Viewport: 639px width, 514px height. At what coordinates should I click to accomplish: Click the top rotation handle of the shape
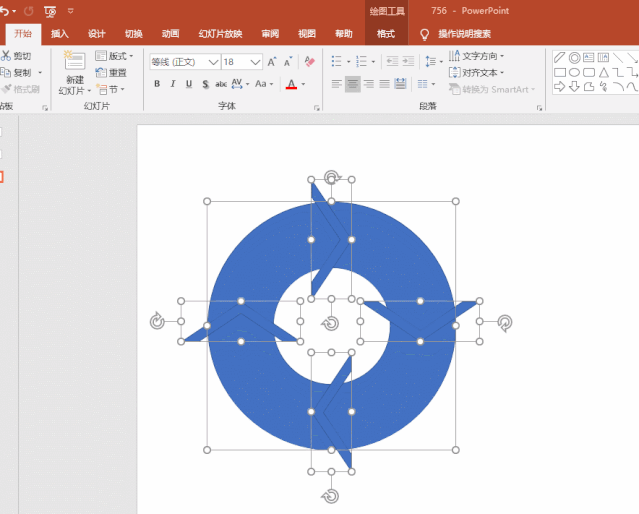332,177
